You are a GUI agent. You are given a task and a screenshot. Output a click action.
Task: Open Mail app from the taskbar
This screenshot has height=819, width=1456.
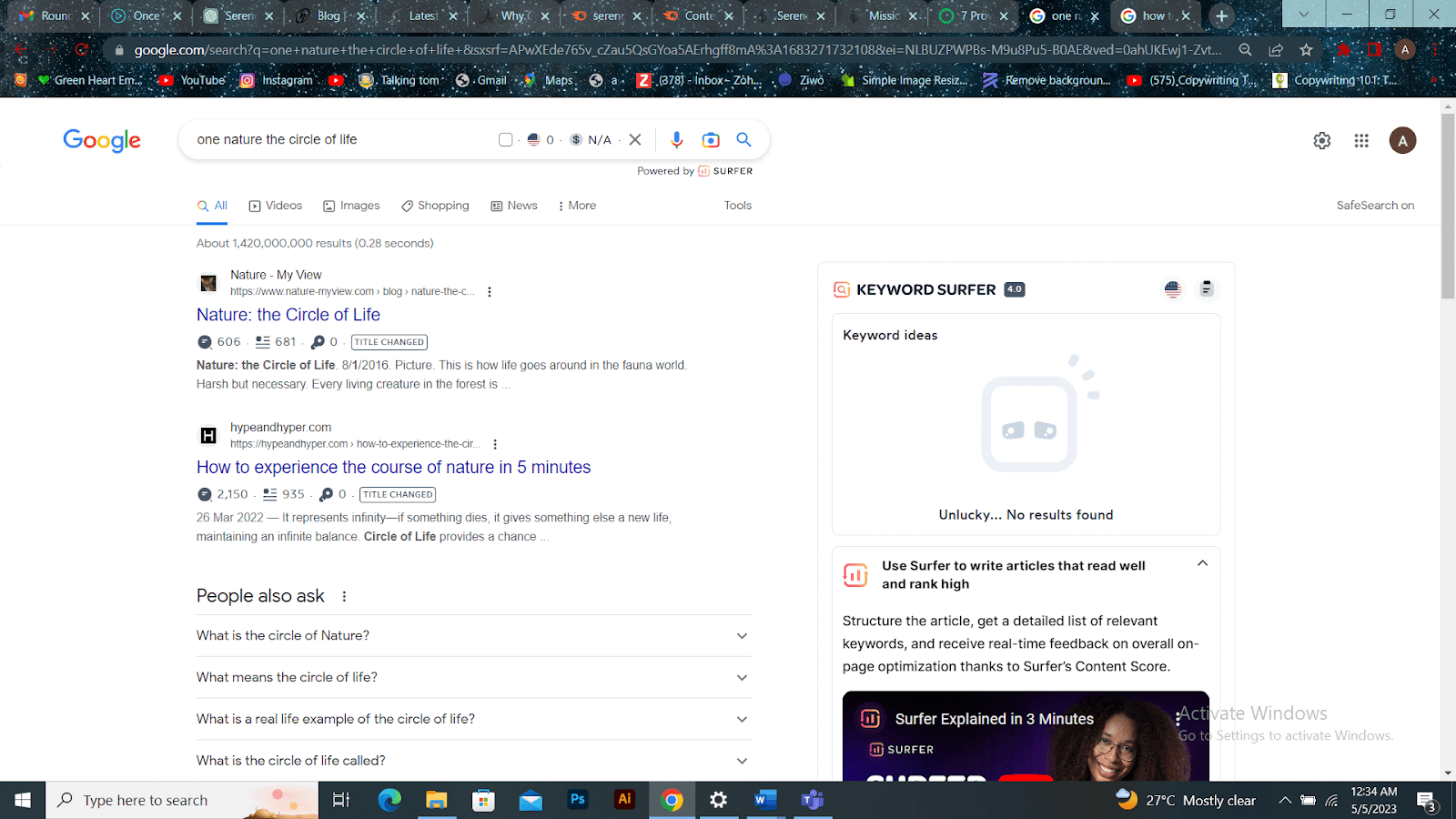(531, 800)
